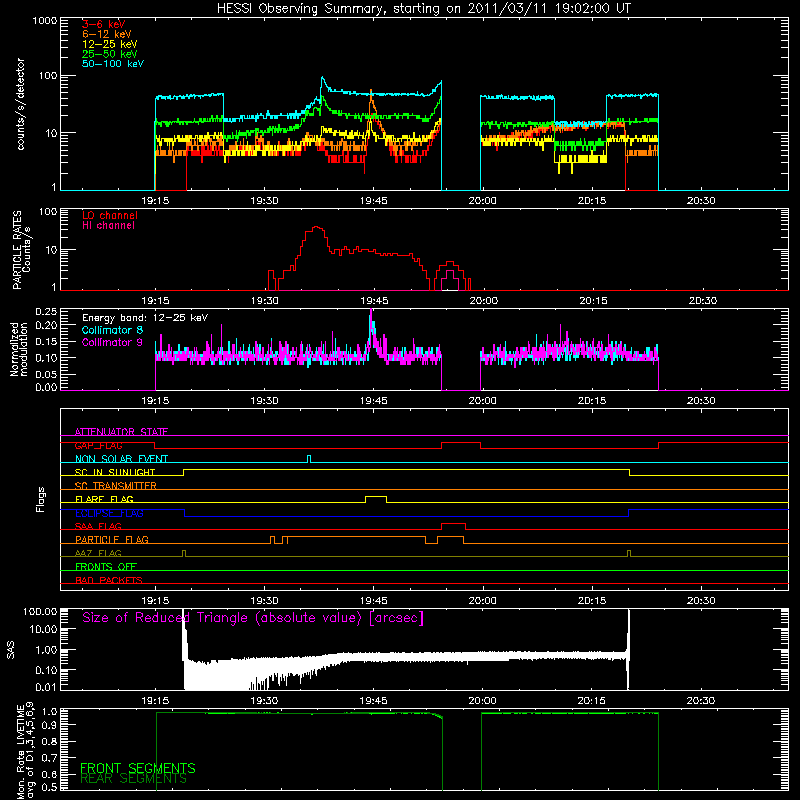Select the 'Collimator 8' legend text
The image size is (800, 800).
[x=112, y=330]
